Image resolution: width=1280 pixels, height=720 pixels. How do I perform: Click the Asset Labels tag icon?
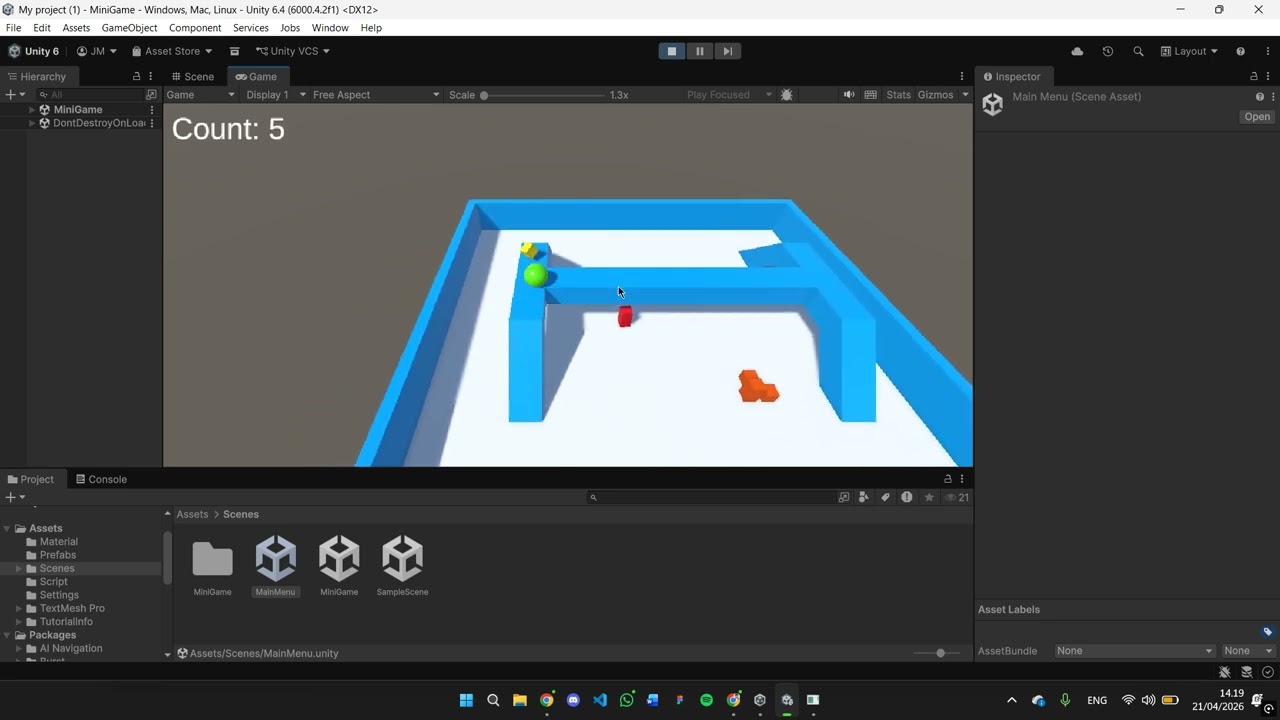tap(1267, 632)
